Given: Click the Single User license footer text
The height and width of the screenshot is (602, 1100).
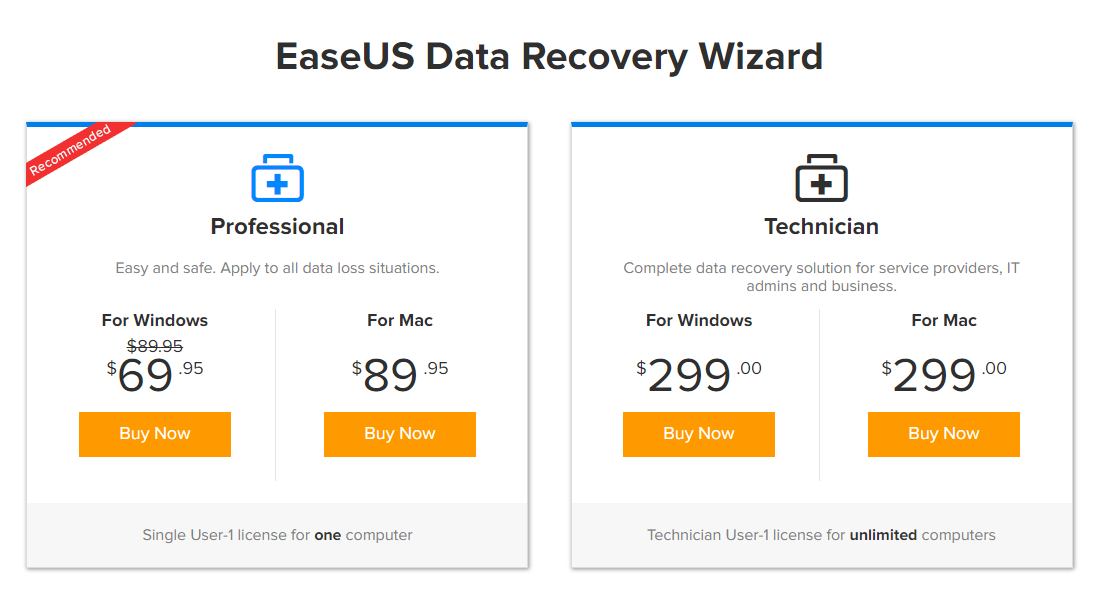Looking at the screenshot, I should (x=277, y=535).
